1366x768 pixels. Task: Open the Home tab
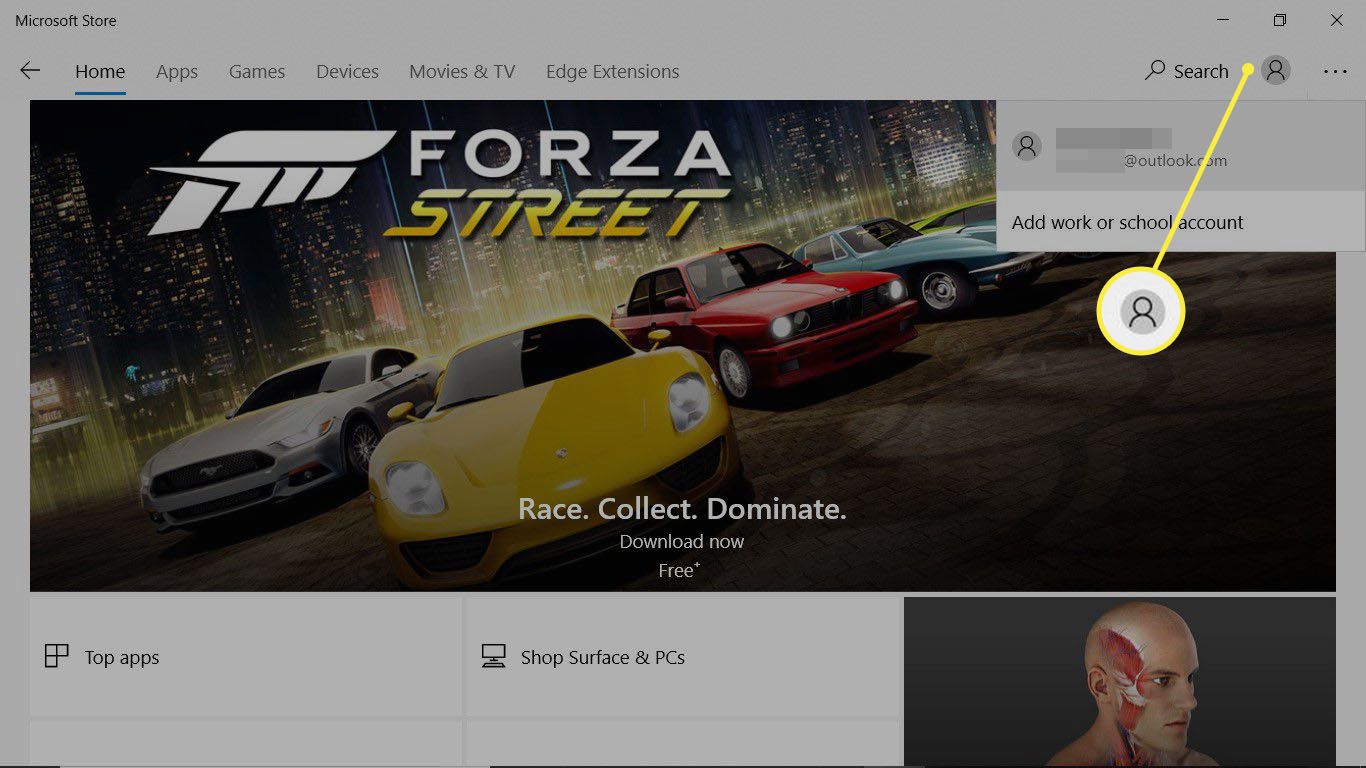click(x=100, y=72)
